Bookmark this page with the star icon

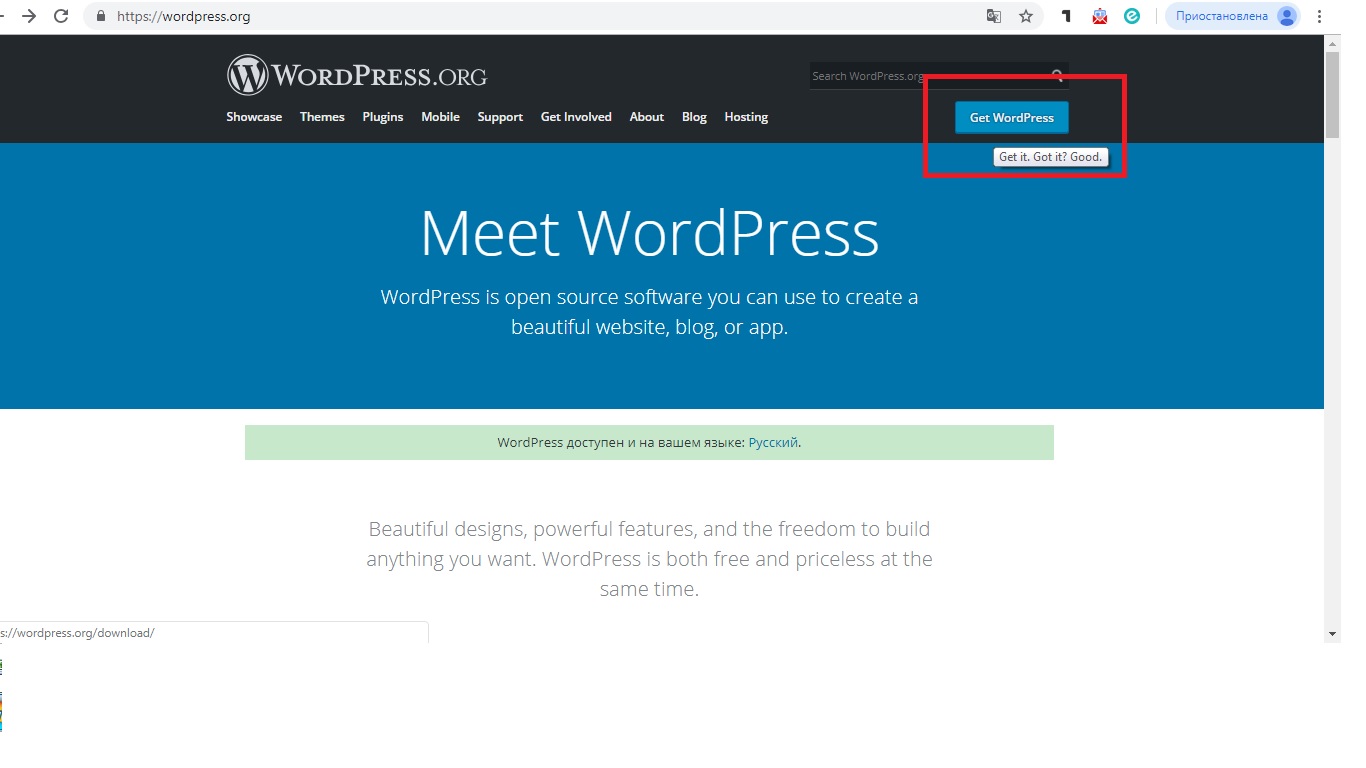pyautogui.click(x=1025, y=16)
